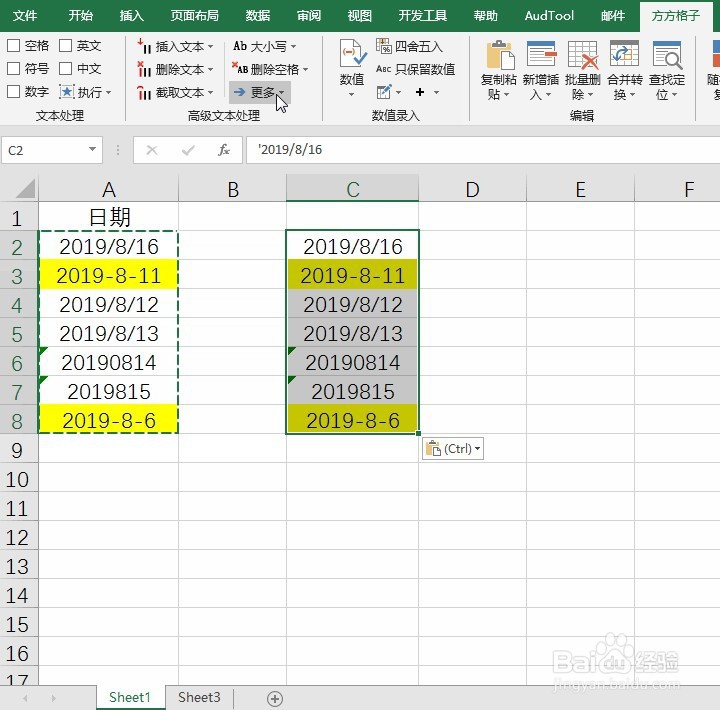The image size is (720, 710).
Task: Click the 复制粘贴 clipboard icon
Action: click(x=500, y=55)
